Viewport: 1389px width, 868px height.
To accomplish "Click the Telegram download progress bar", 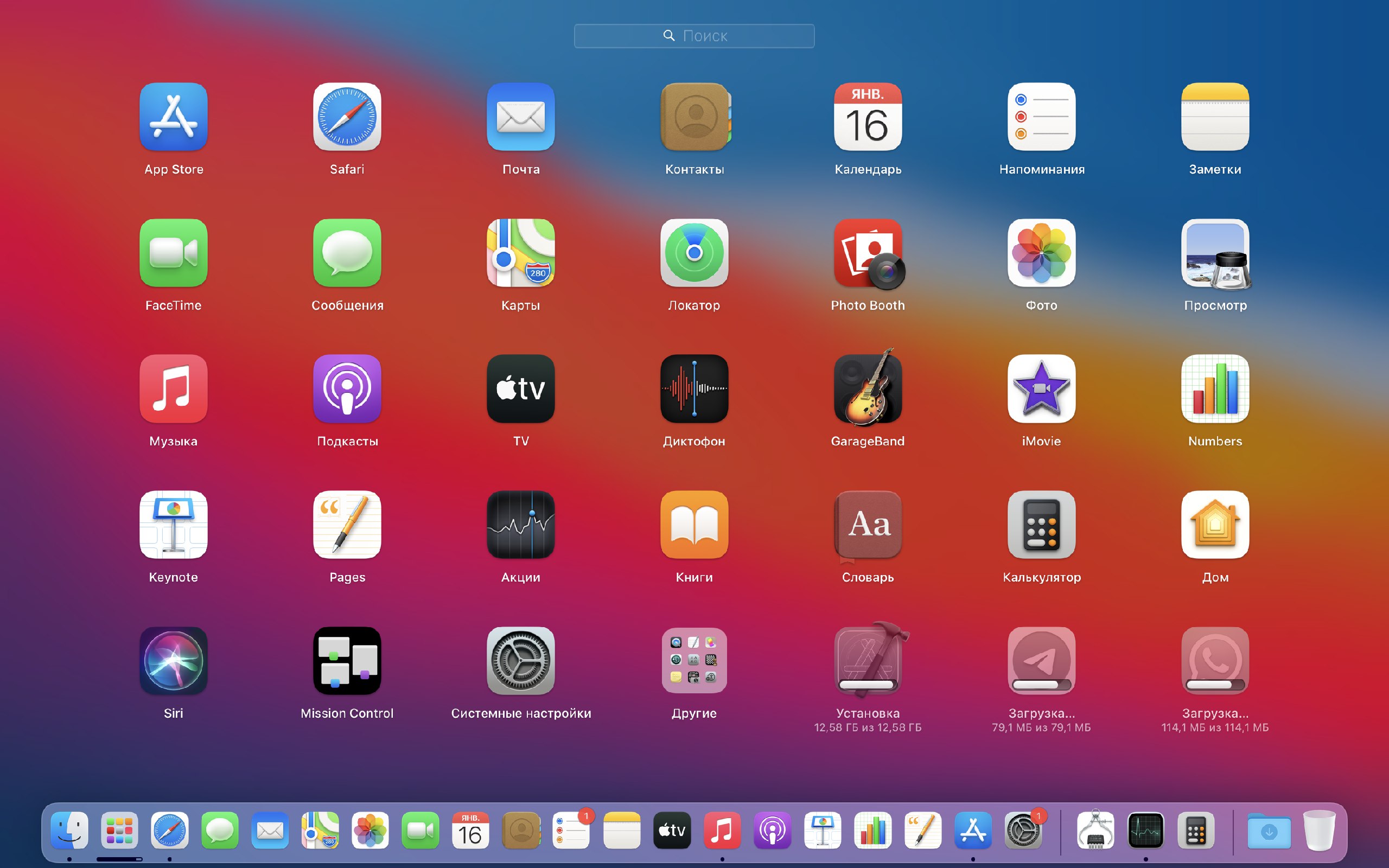I will (x=1042, y=684).
